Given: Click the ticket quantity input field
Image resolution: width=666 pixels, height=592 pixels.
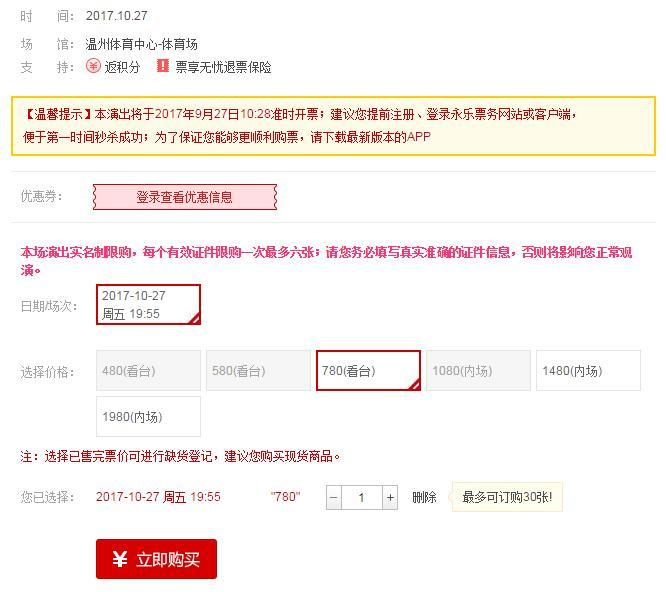Looking at the screenshot, I should pos(362,497).
